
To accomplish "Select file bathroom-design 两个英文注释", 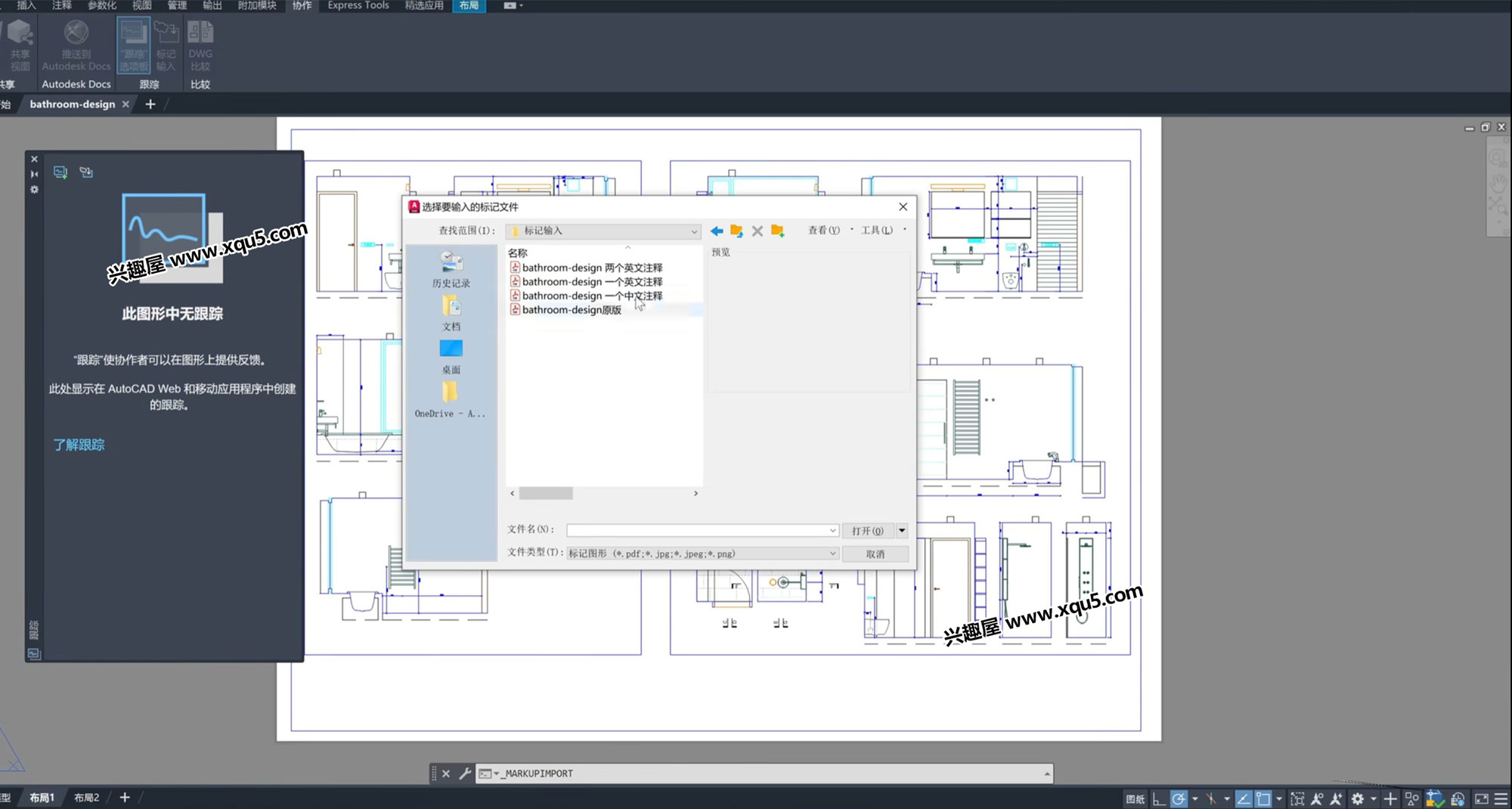I will pyautogui.click(x=587, y=268).
